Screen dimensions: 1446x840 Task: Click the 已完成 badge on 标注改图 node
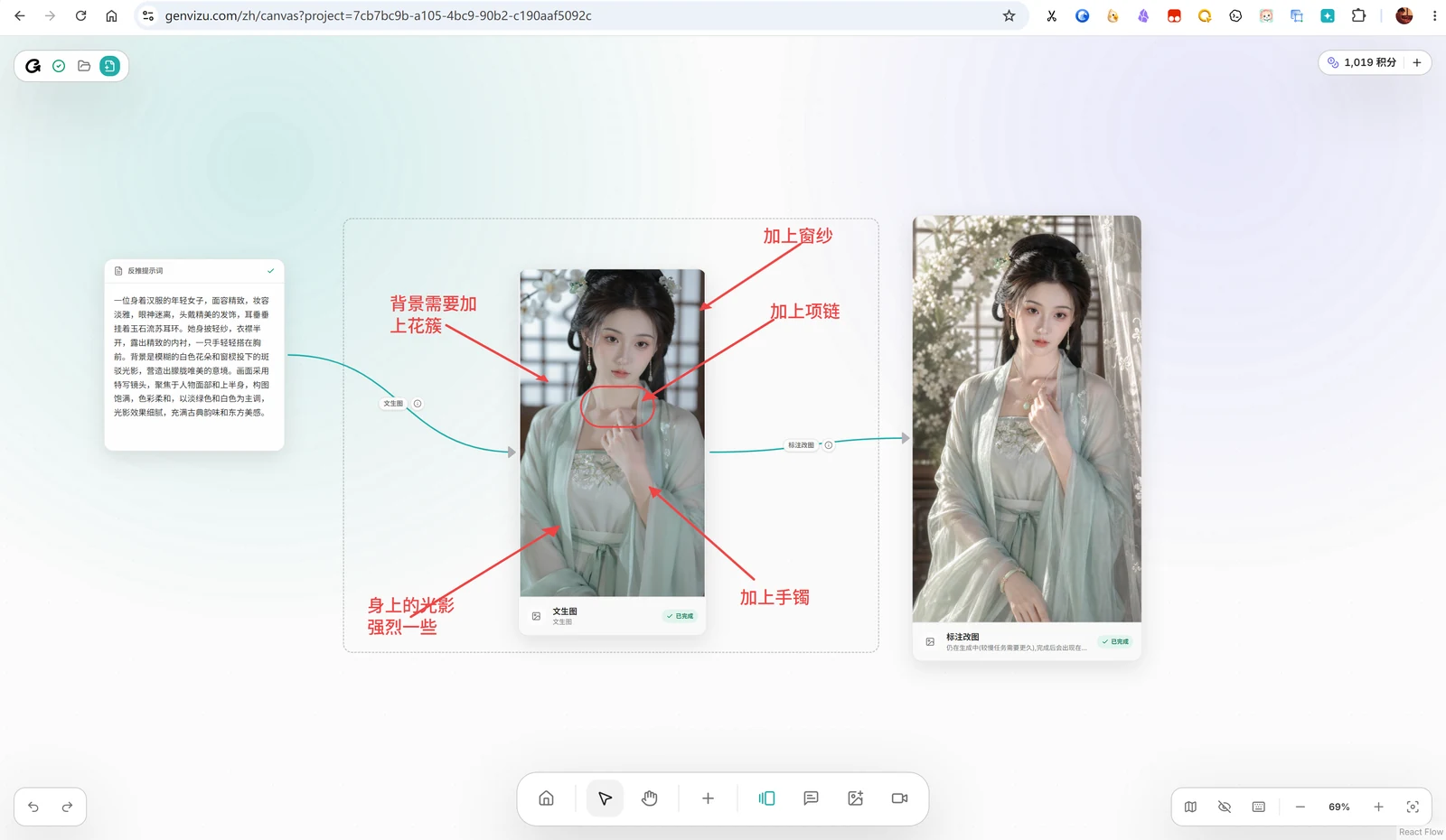pyautogui.click(x=1115, y=641)
